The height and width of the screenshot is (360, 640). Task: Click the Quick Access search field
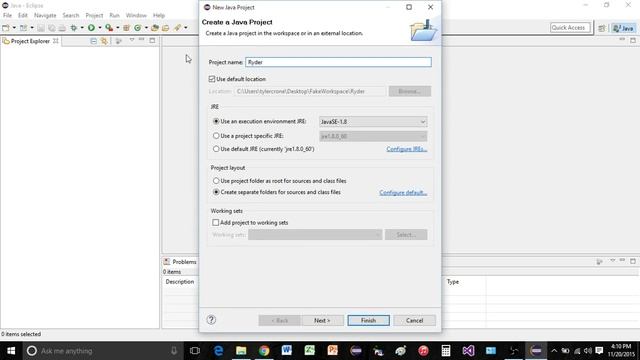point(570,28)
